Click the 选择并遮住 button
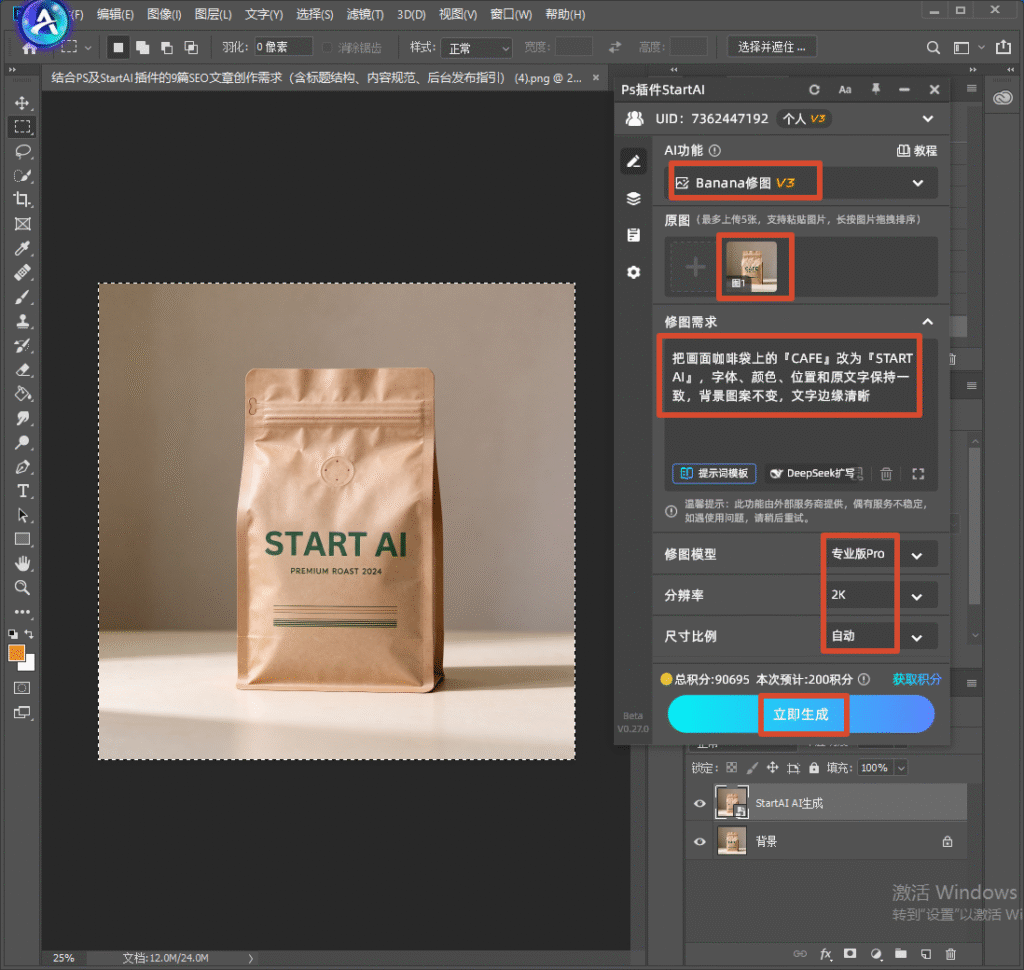The image size is (1024, 970). 772,47
